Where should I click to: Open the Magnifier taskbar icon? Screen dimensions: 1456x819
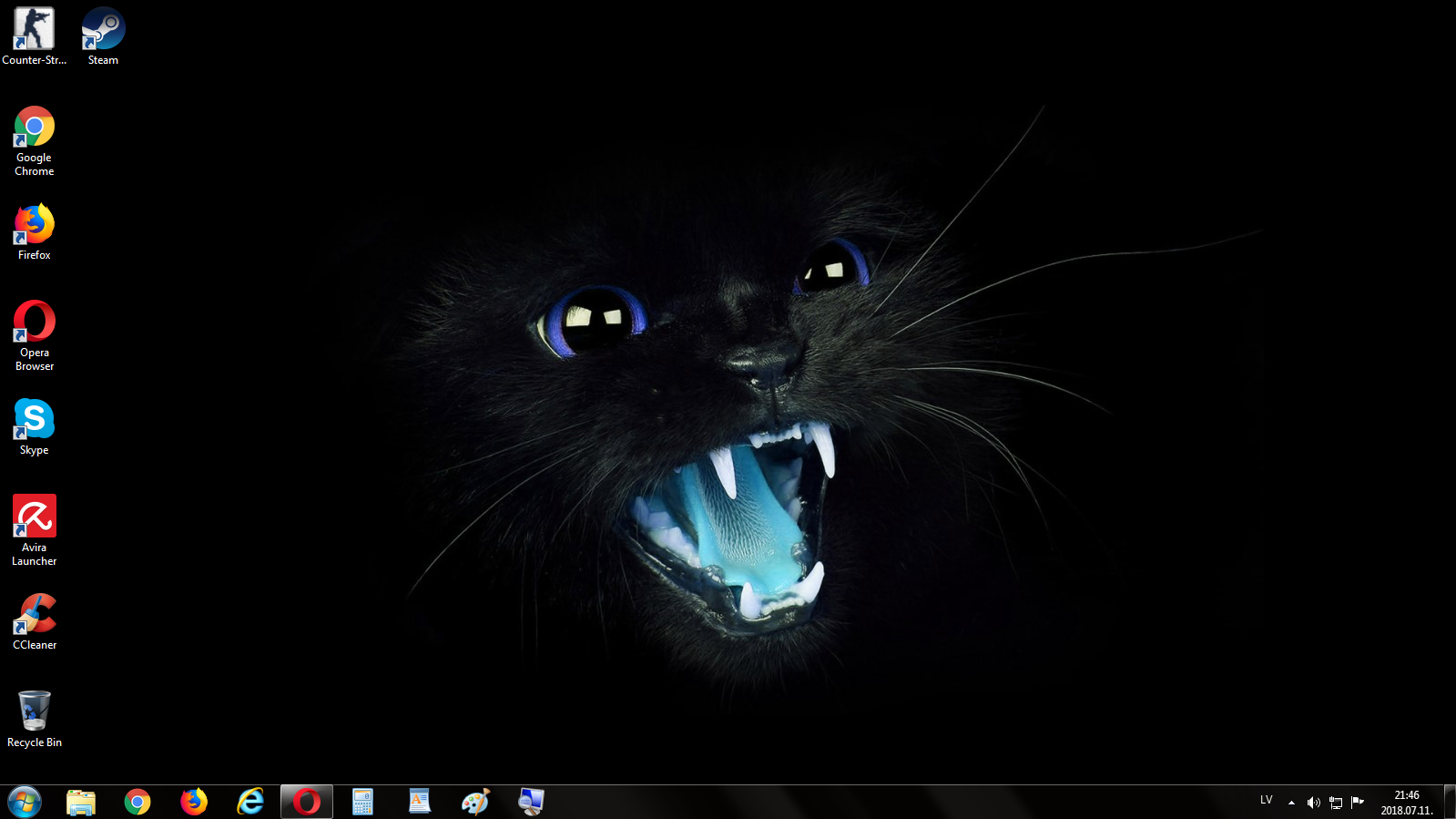coord(532,802)
